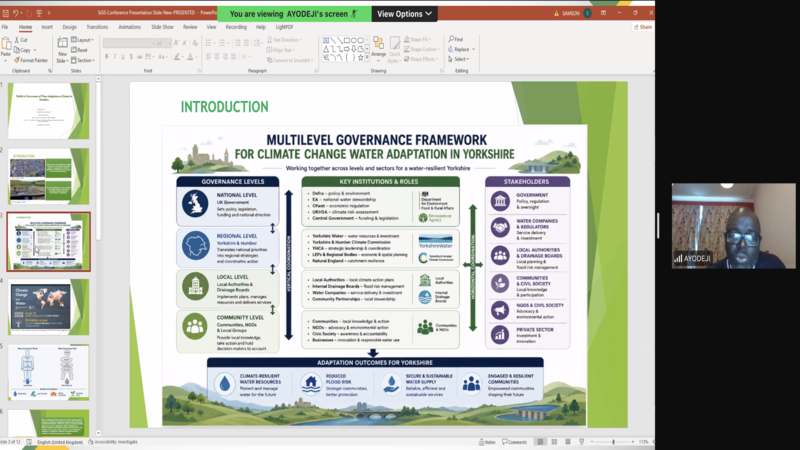Open the font color picker
Viewport: 800px width, 450px height.
coord(192,57)
